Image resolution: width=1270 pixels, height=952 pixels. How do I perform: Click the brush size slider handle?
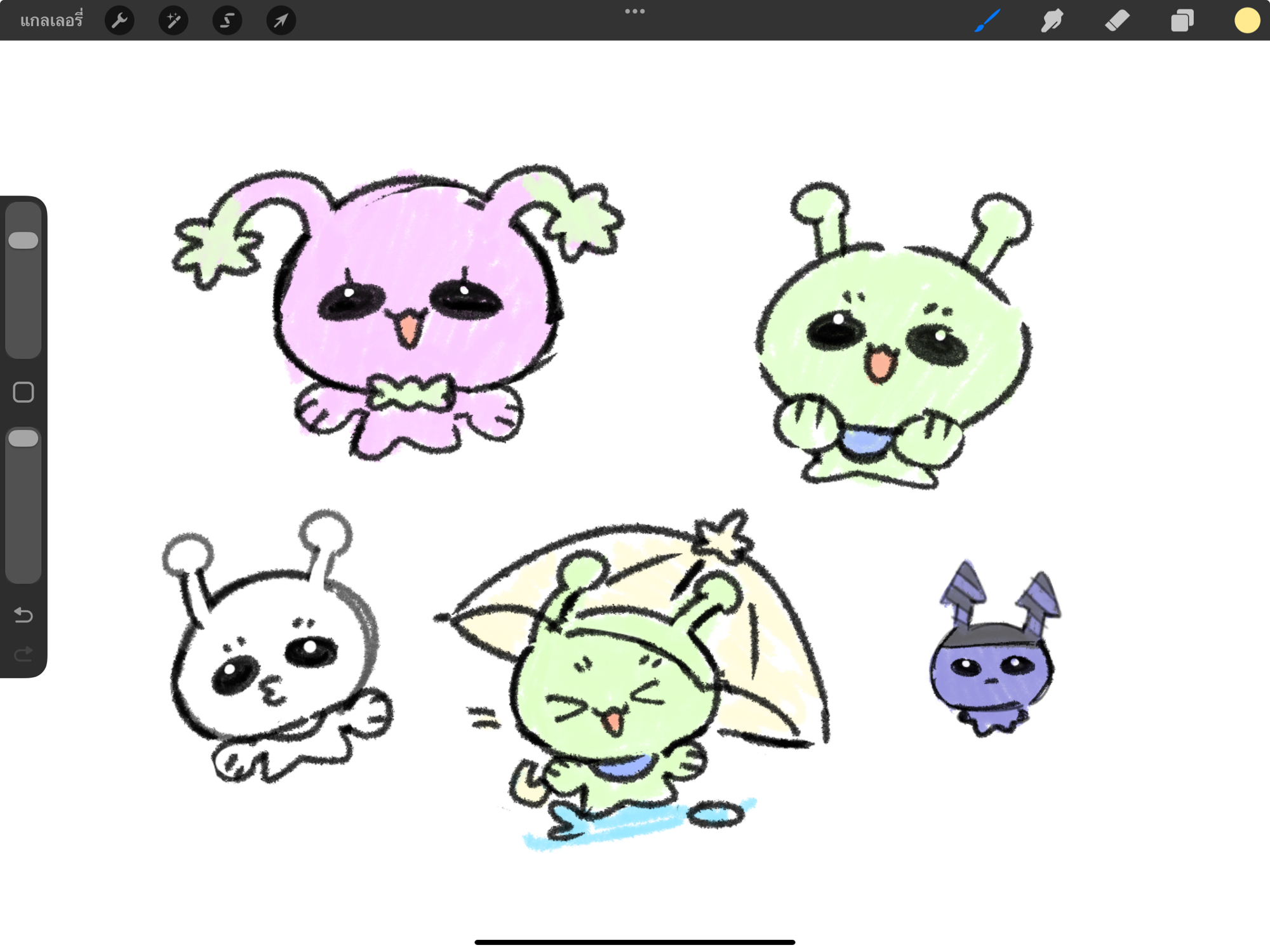pos(23,241)
